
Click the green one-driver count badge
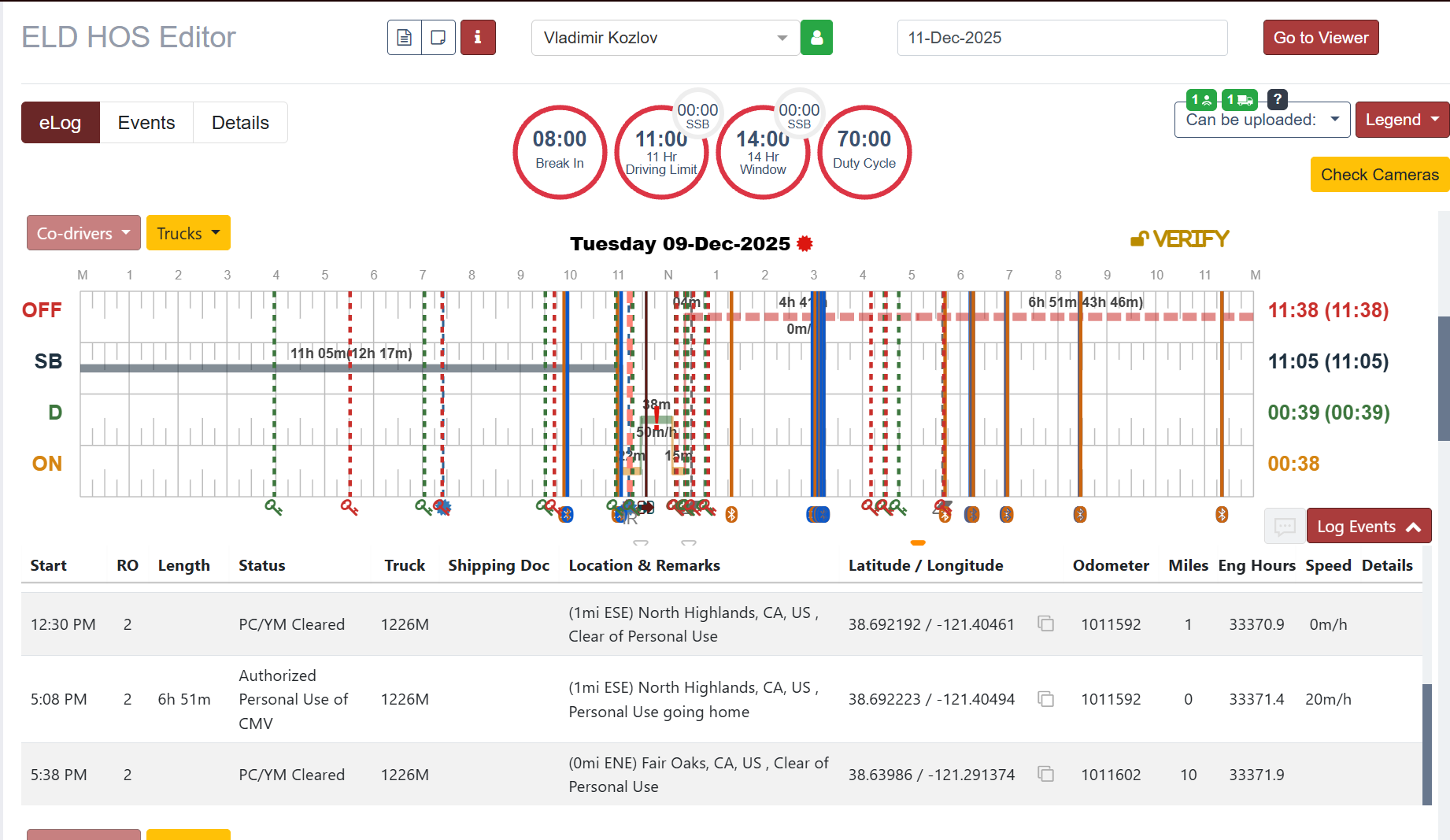1201,99
